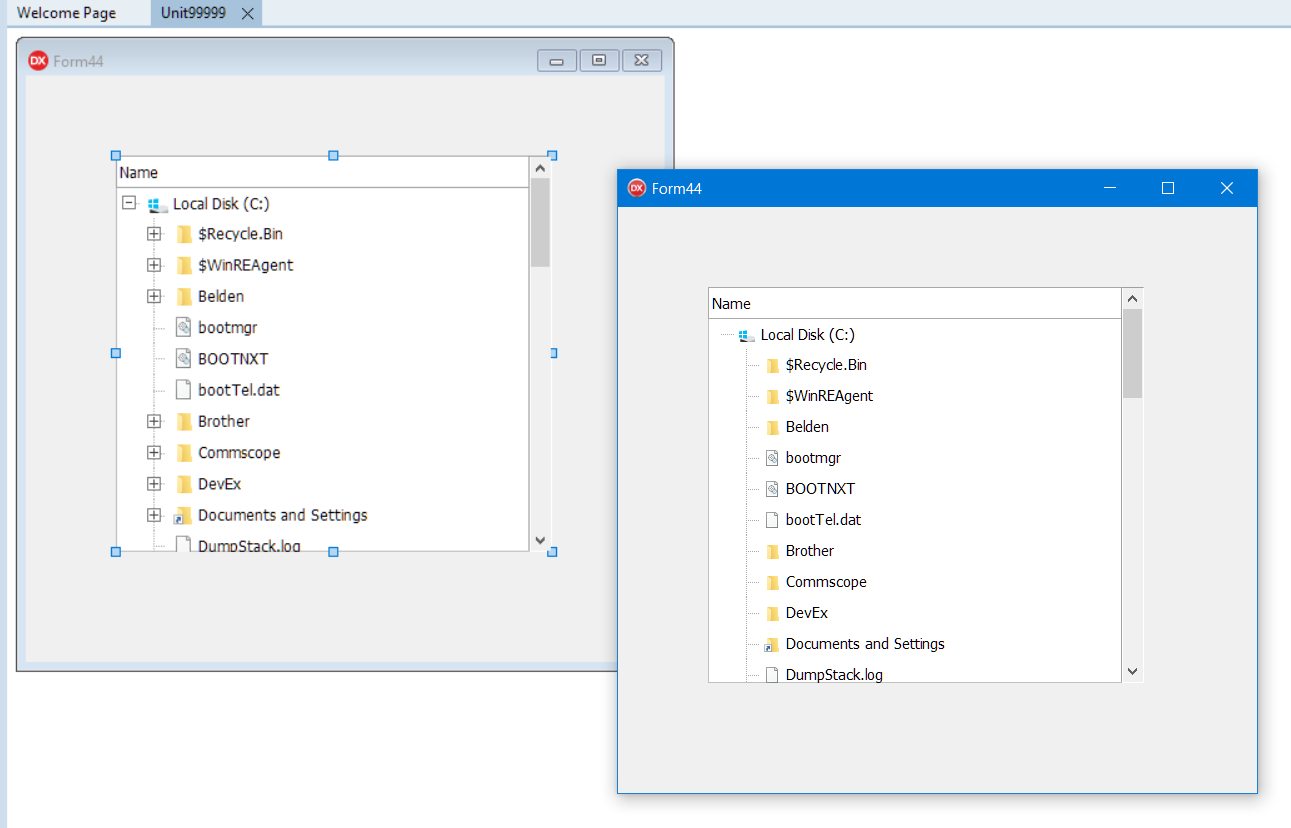Click DX logo in running Form44 title bar
Image resolution: width=1291 pixels, height=828 pixels.
636,188
